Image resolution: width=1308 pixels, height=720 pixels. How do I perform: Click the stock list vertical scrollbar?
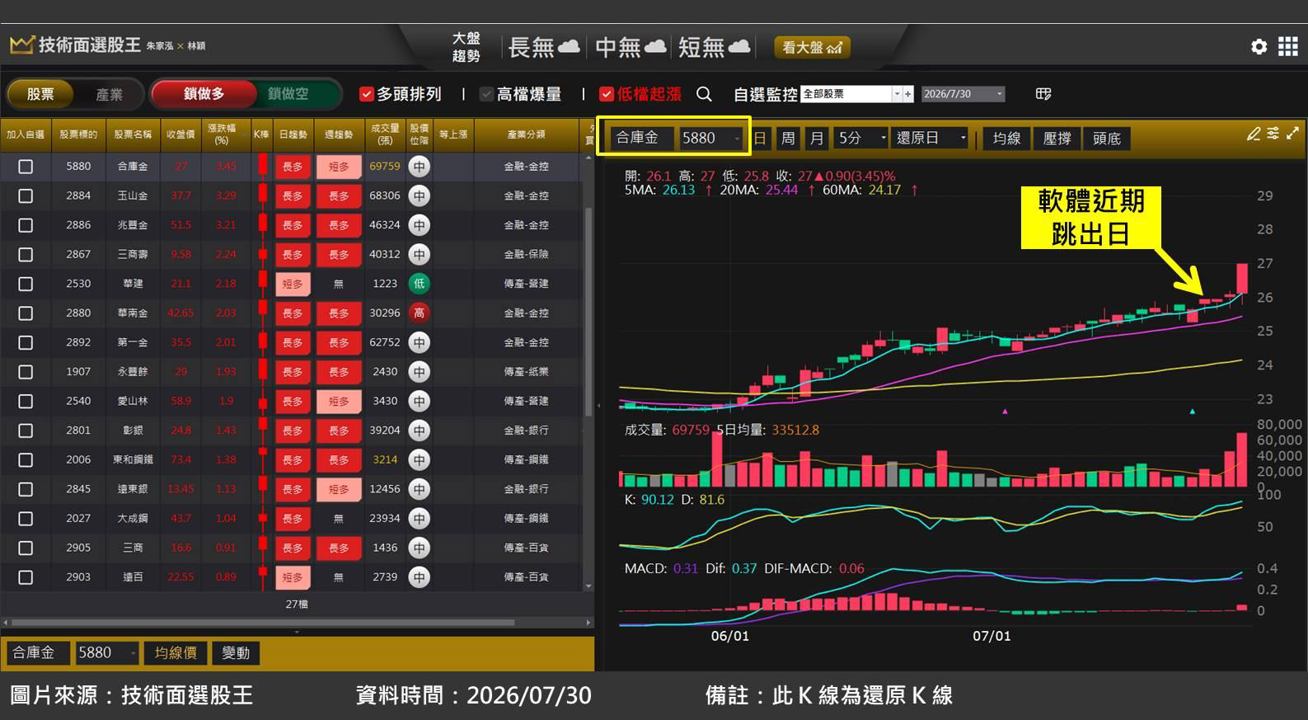588,312
